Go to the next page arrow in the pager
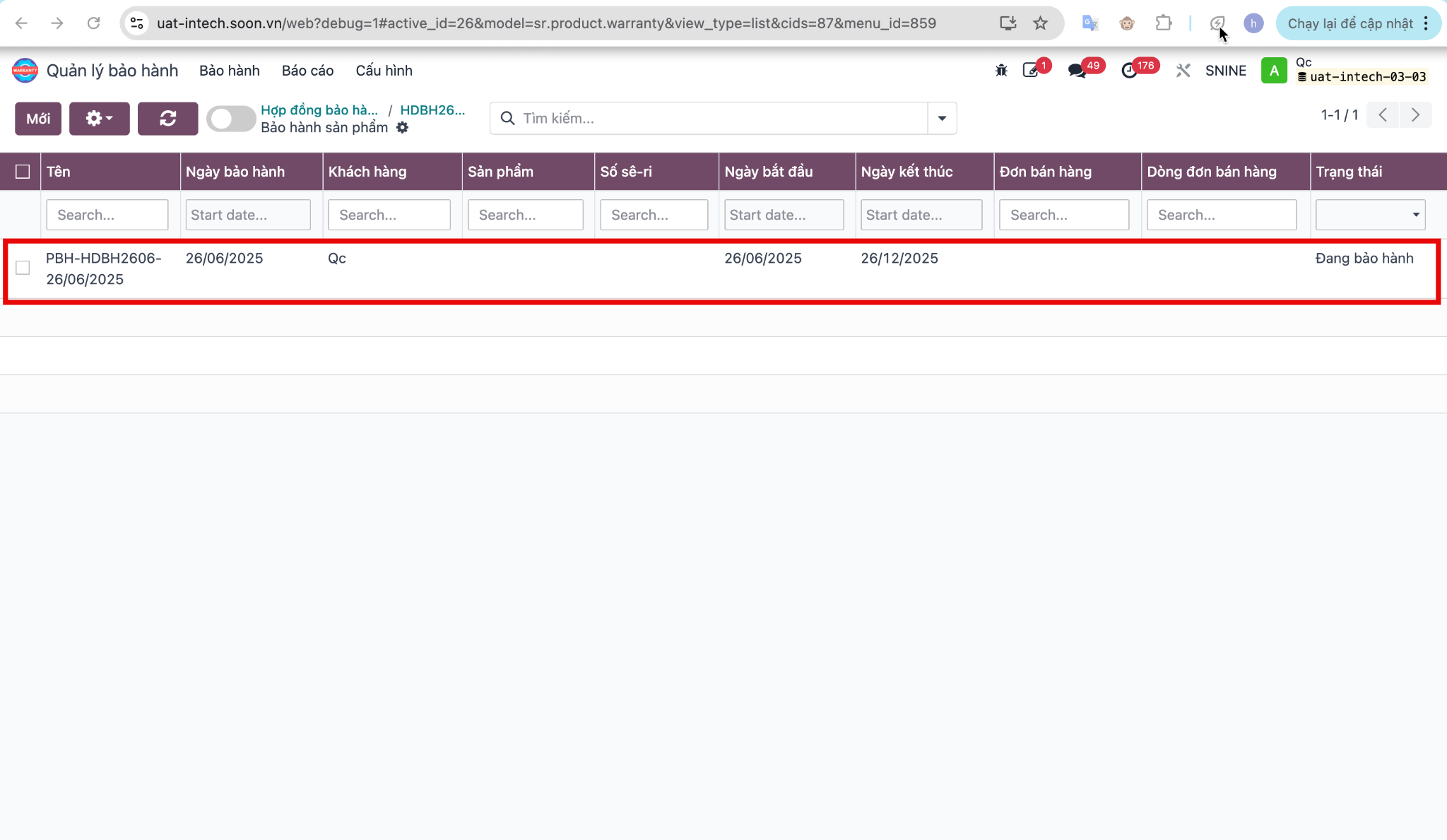Screen dimensions: 1447x840 1415,115
